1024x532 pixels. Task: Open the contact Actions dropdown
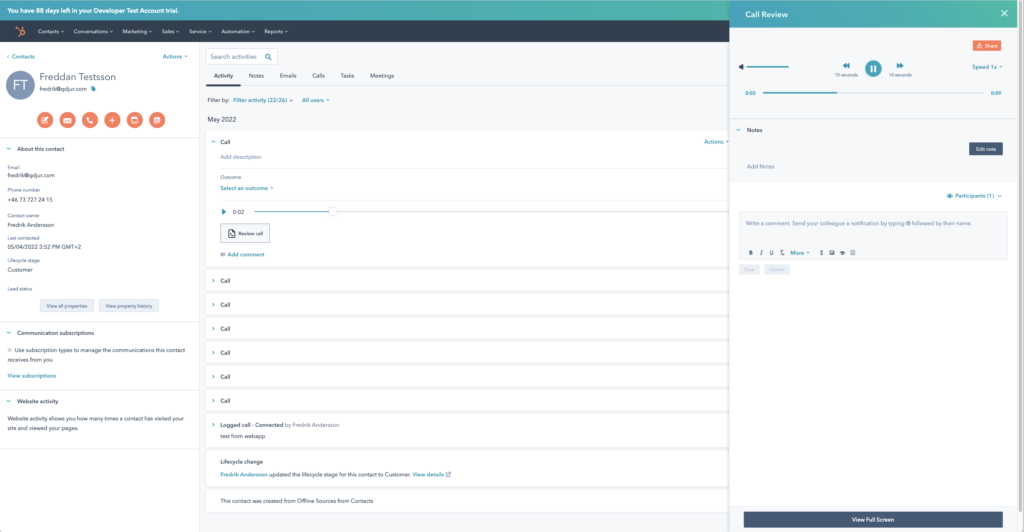(175, 57)
